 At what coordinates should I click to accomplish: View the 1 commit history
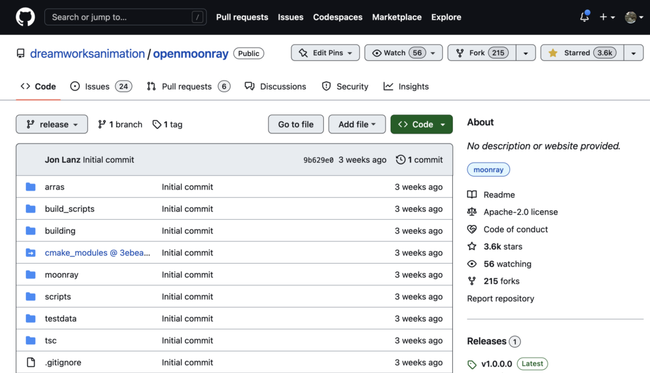coord(419,160)
